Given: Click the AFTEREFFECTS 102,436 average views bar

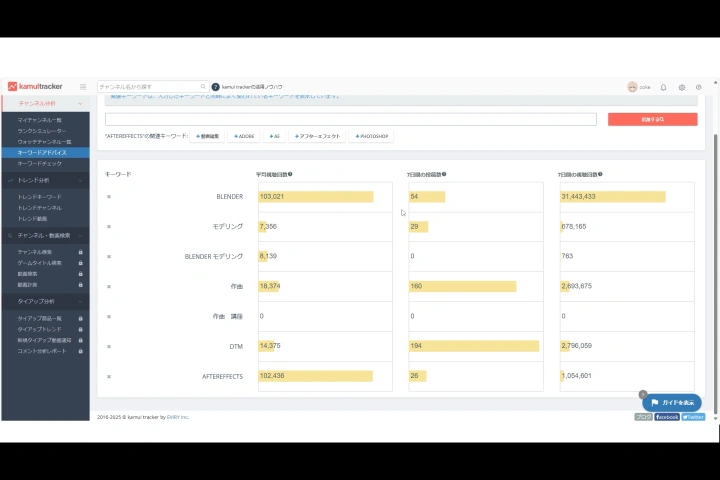Looking at the screenshot, I should tap(315, 376).
